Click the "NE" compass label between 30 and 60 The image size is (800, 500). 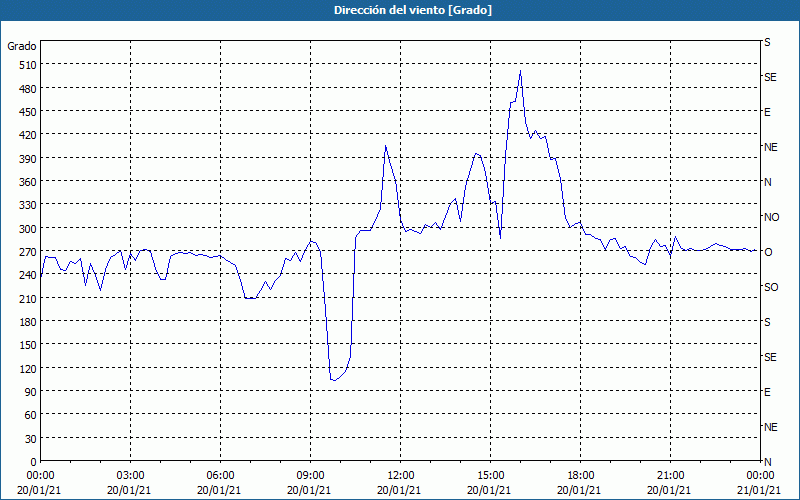click(770, 427)
